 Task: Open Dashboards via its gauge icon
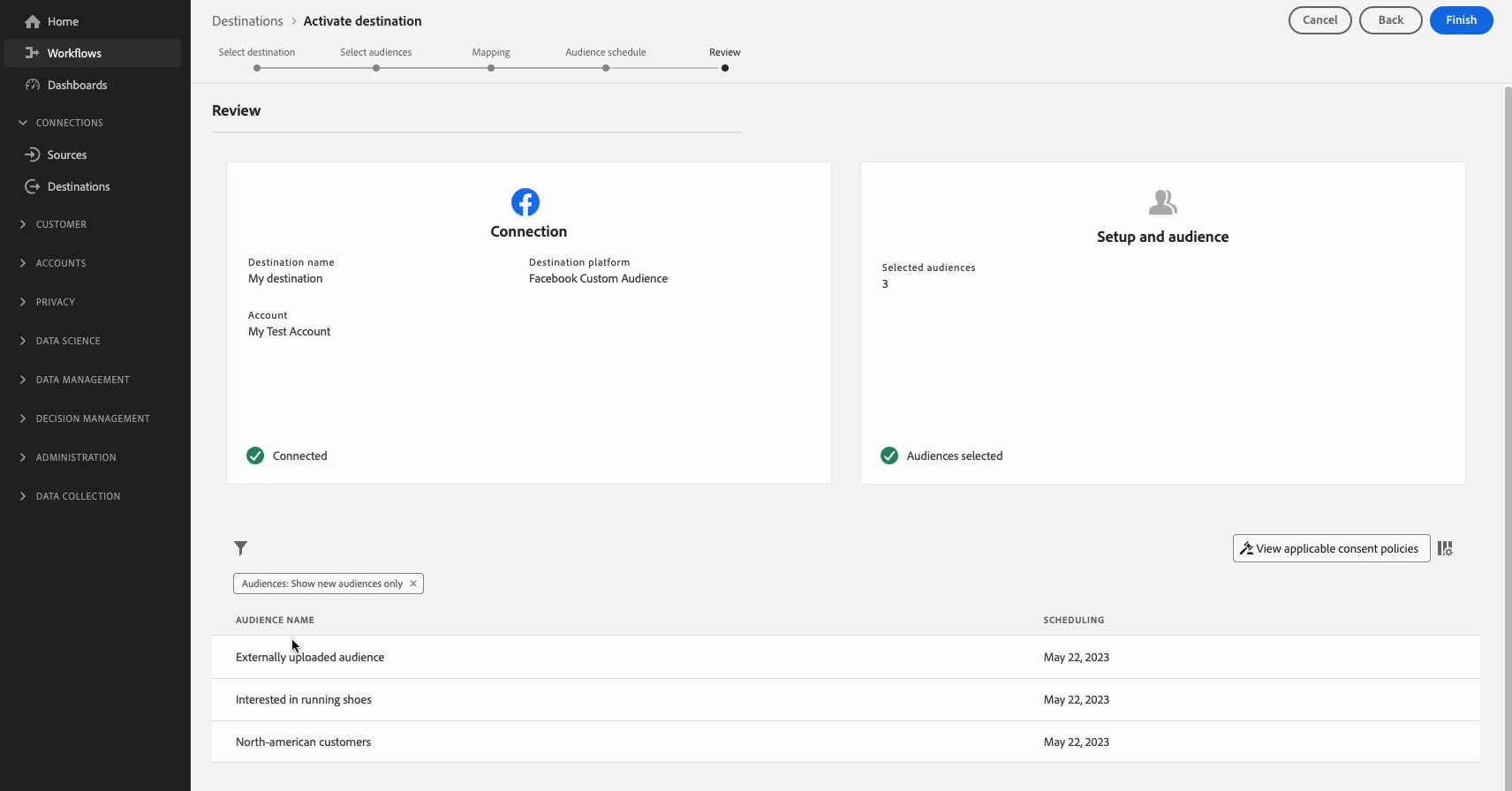(33, 85)
